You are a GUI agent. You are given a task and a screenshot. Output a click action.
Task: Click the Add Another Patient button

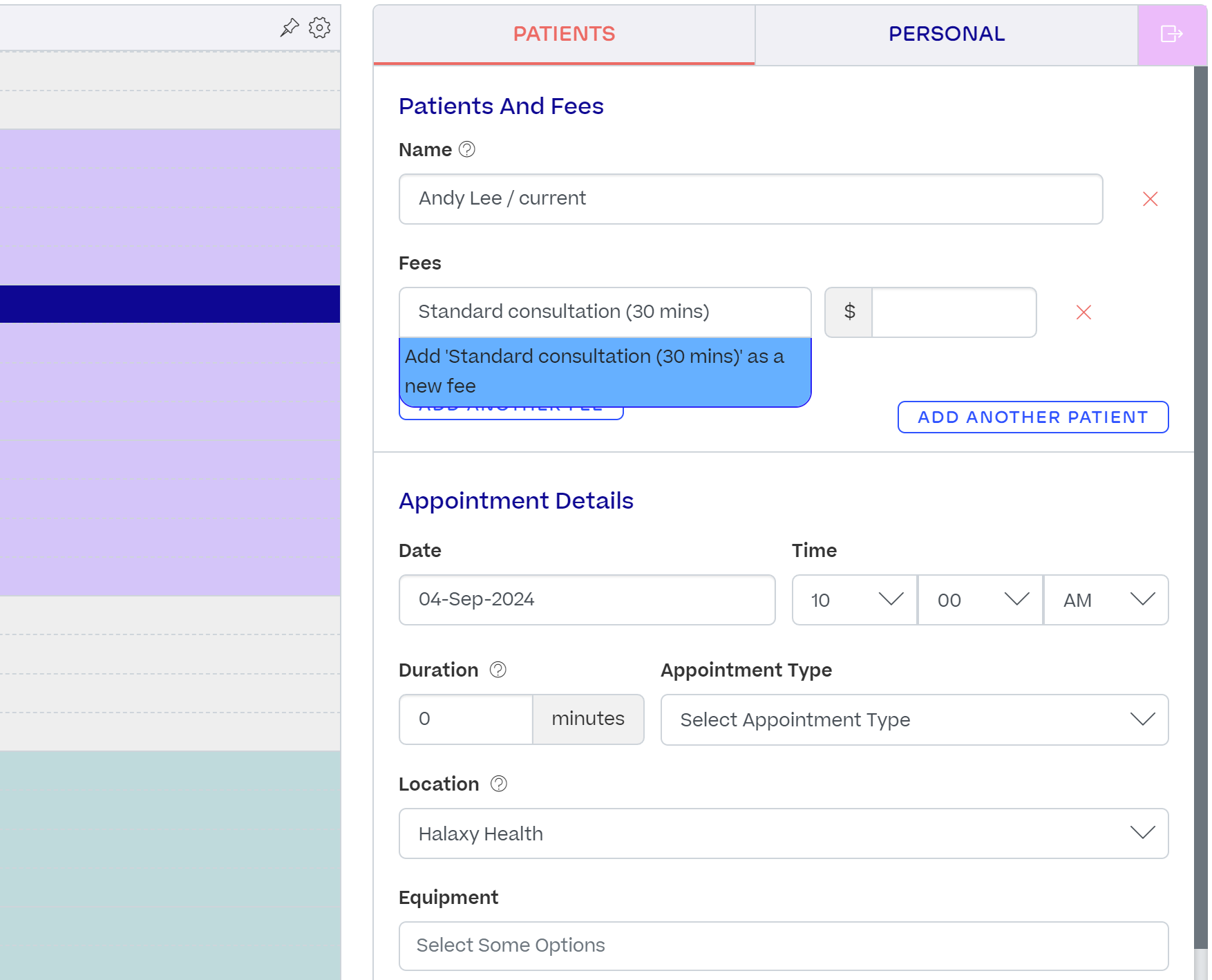click(x=1033, y=417)
